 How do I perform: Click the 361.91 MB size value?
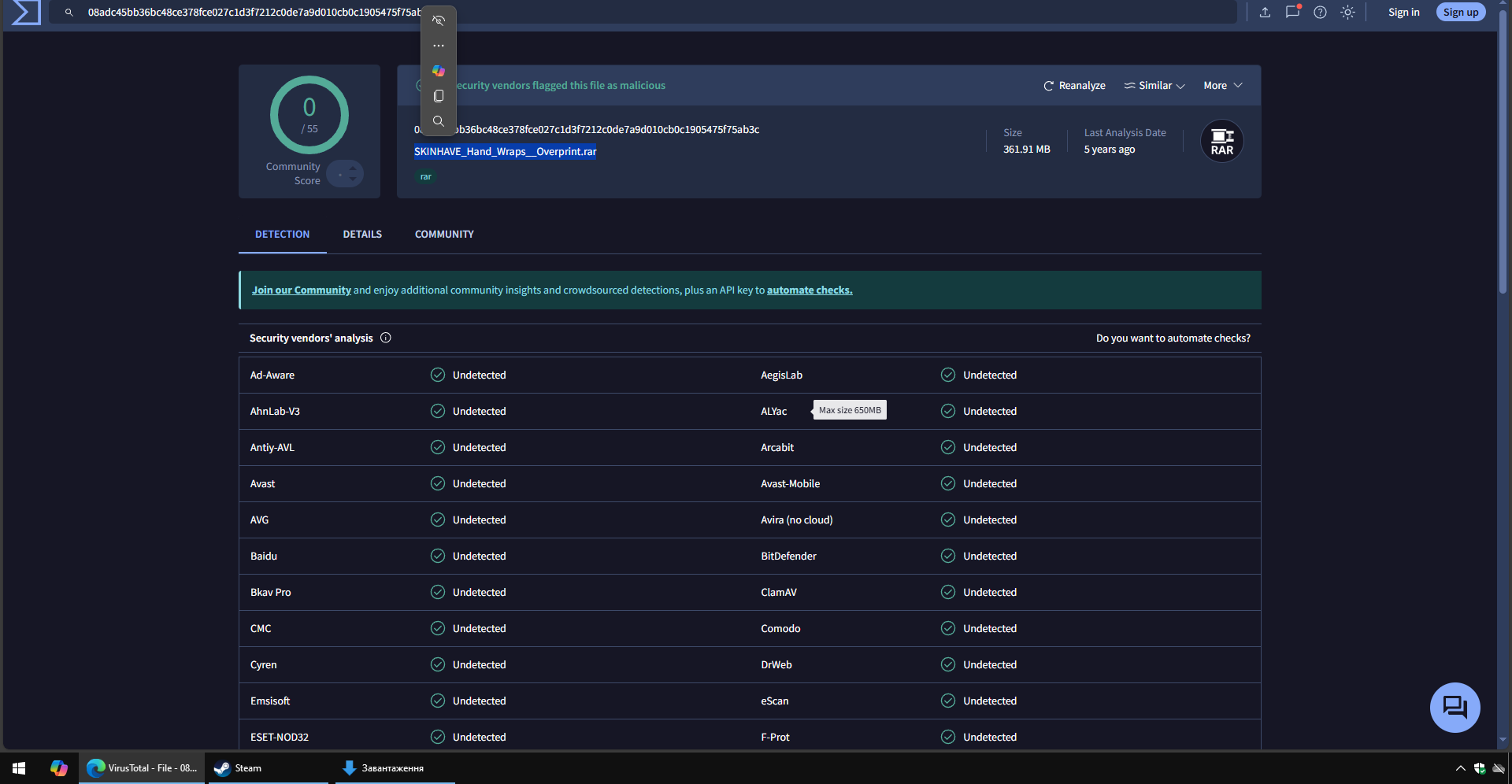coord(1027,149)
